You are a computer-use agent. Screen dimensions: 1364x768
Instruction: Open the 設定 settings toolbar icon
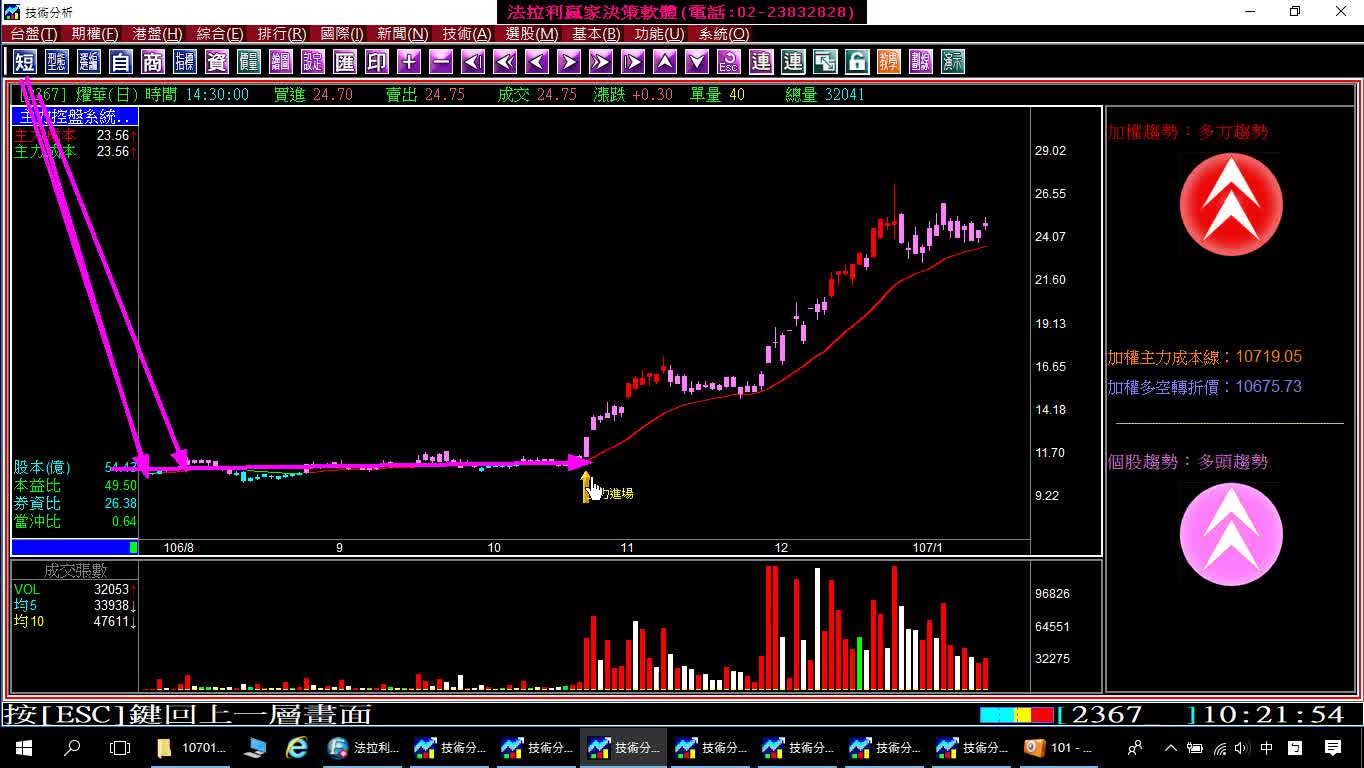coord(313,62)
